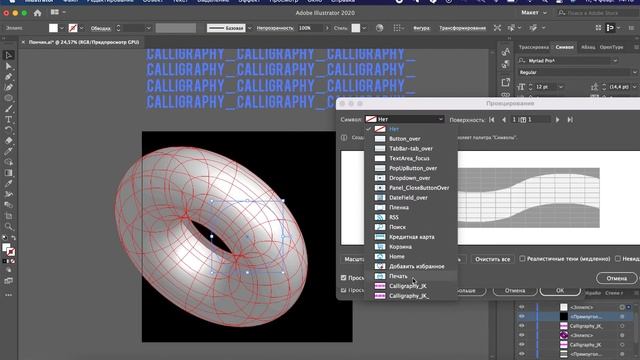This screenshot has height=360, width=640.
Task: Select the Type tool in toolbar
Action: [9, 119]
